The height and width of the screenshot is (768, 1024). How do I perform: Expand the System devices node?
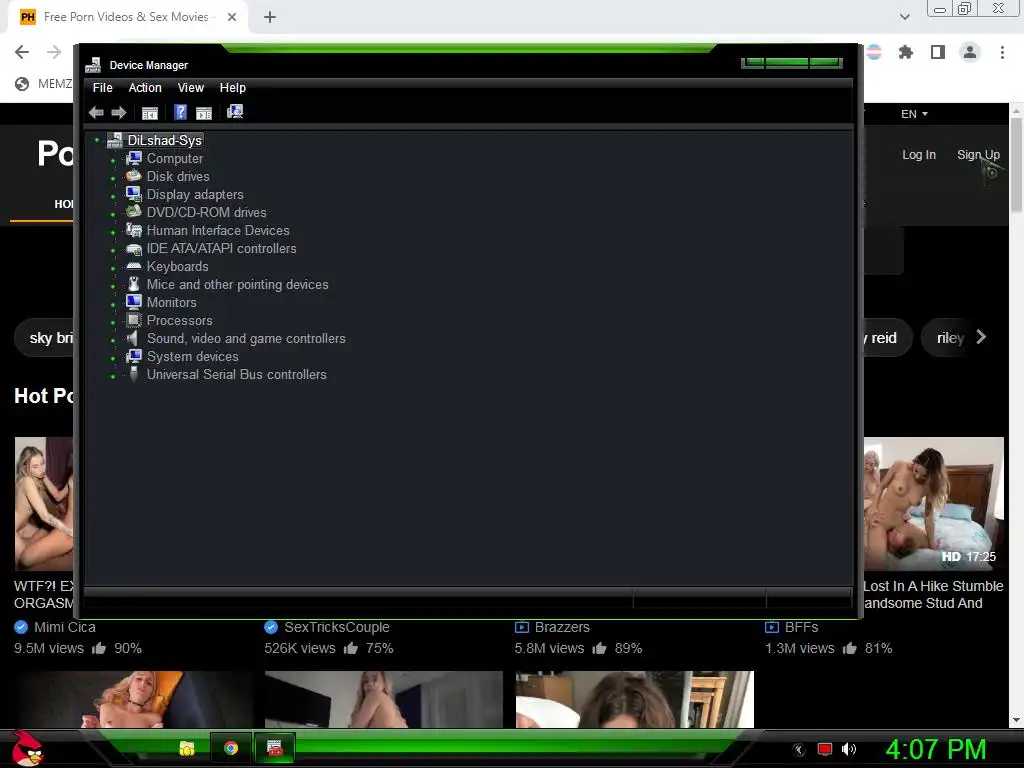click(113, 359)
